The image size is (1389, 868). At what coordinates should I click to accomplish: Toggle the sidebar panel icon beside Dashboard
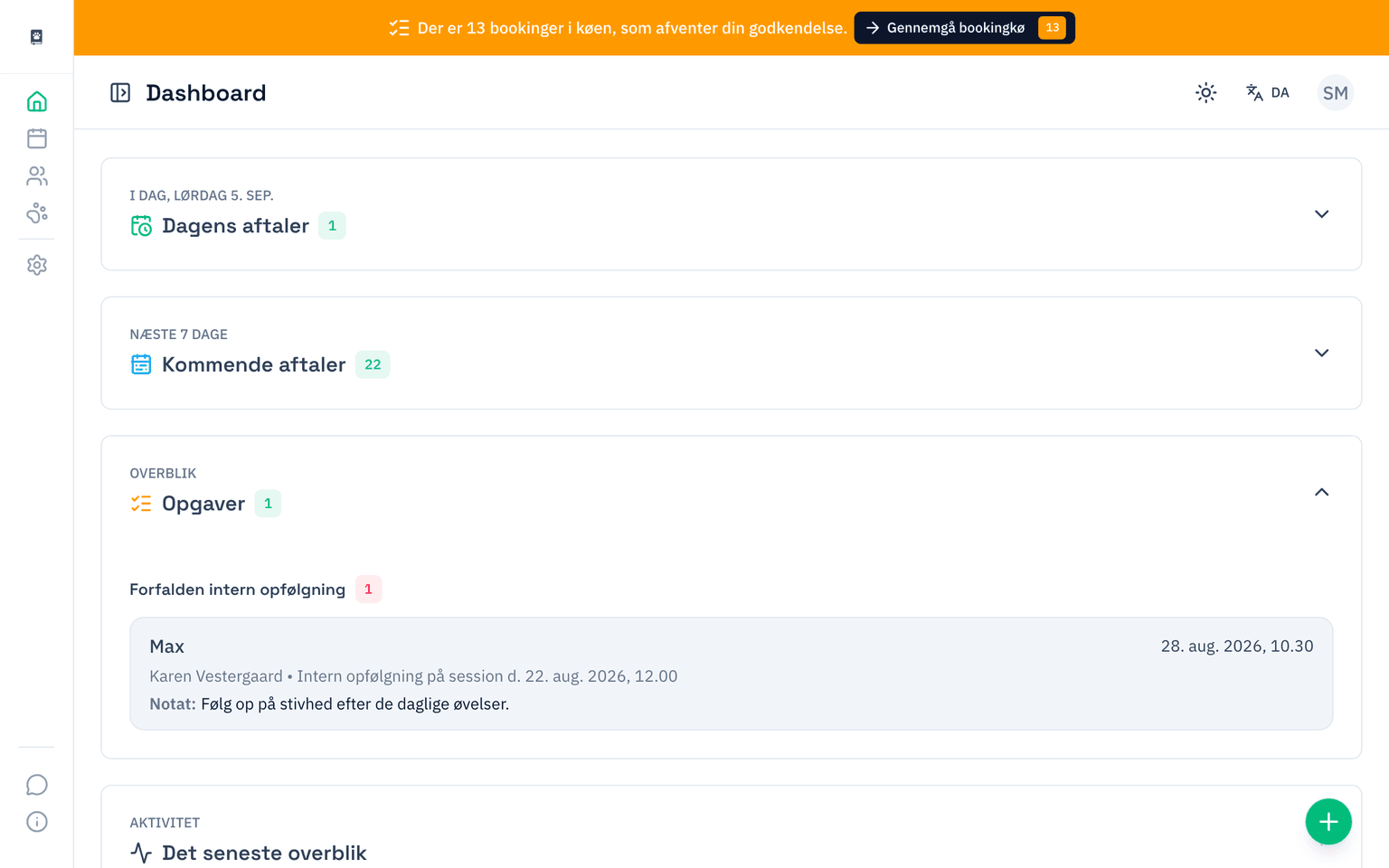point(120,92)
